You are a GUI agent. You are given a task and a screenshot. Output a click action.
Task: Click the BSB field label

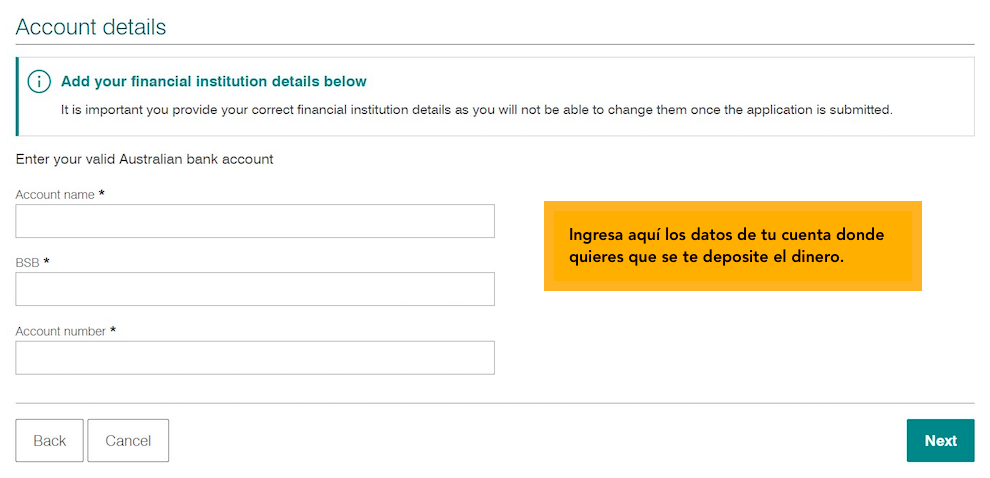[28, 263]
